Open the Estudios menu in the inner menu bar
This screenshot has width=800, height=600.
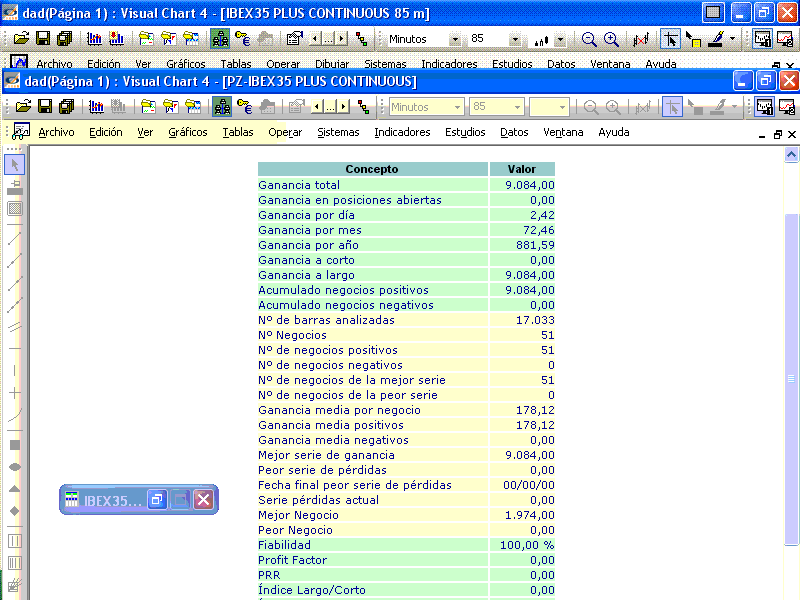(x=465, y=132)
